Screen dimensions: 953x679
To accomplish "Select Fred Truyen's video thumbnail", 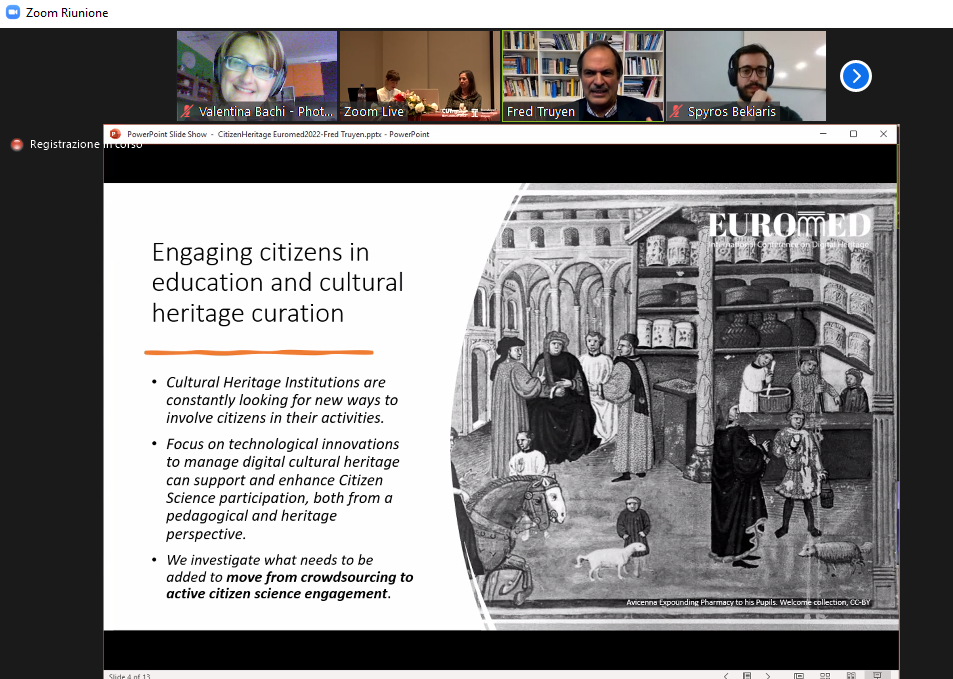I will 583,76.
